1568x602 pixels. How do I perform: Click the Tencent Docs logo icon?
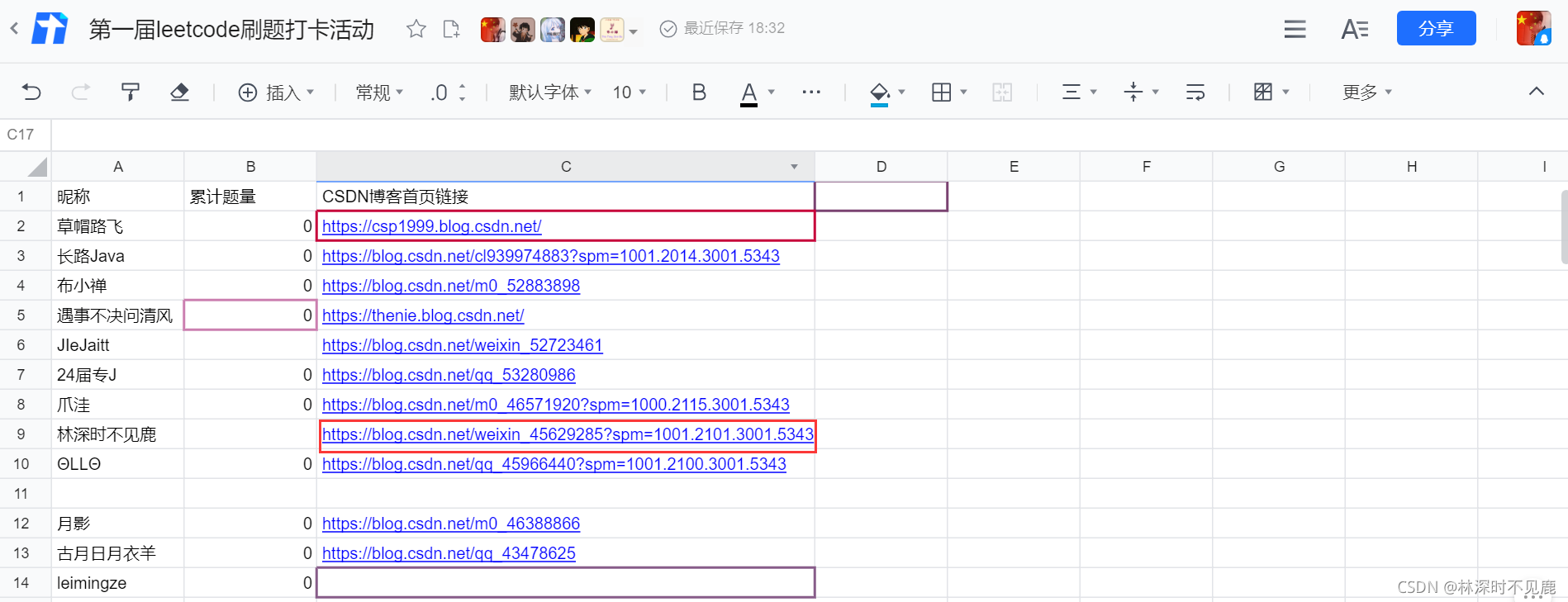[x=50, y=29]
